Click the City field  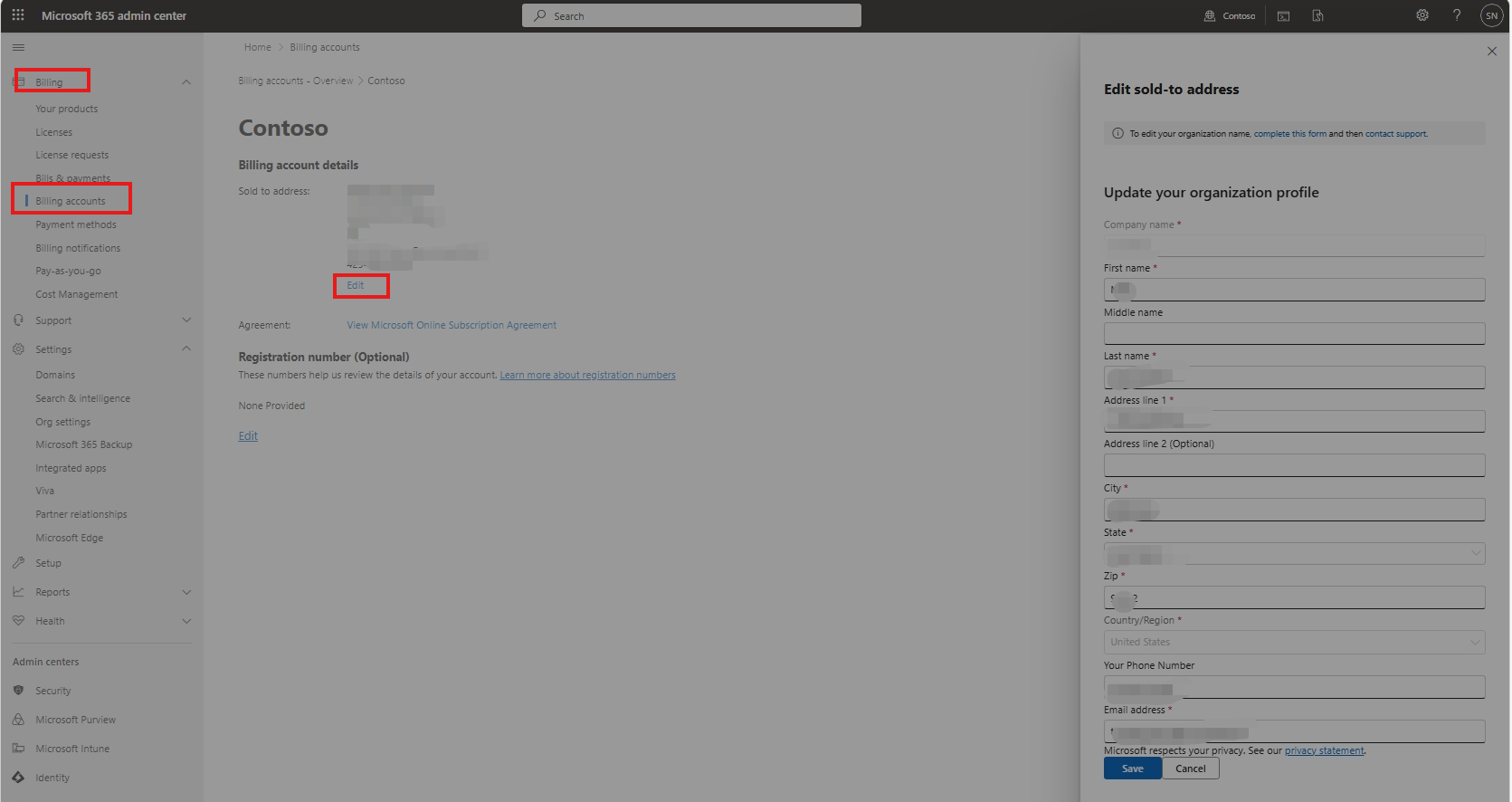click(x=1294, y=510)
